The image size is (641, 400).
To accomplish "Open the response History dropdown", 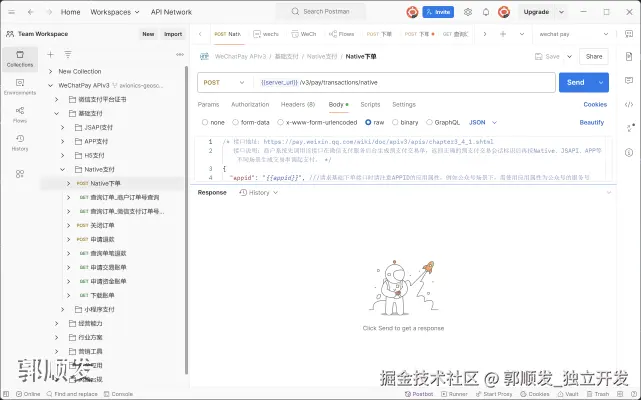I will [x=258, y=193].
